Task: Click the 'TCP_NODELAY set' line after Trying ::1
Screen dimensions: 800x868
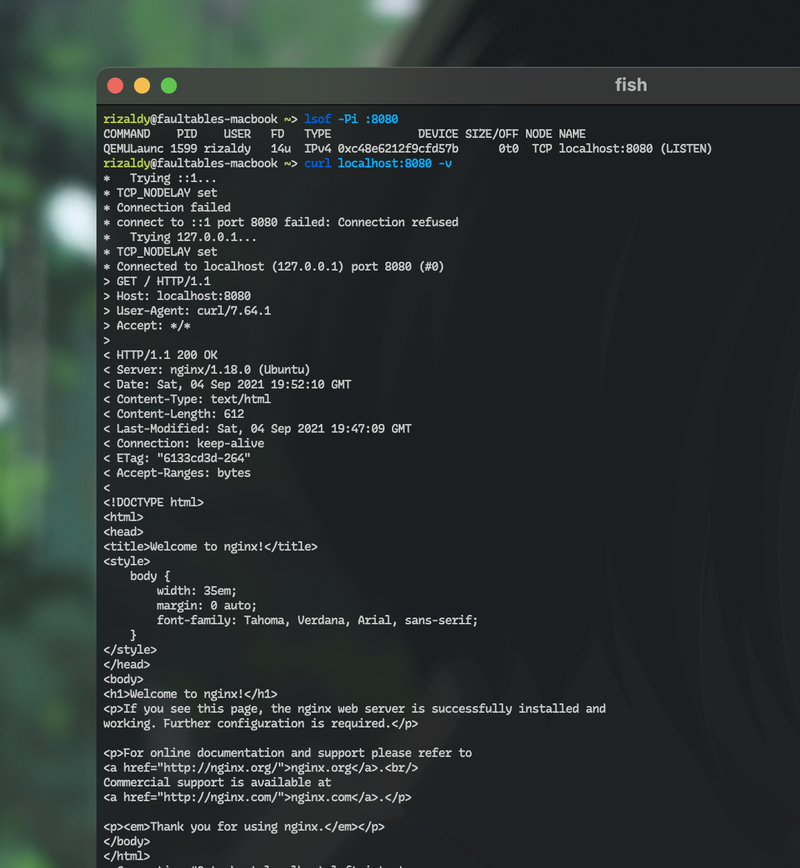Action: 161,193
